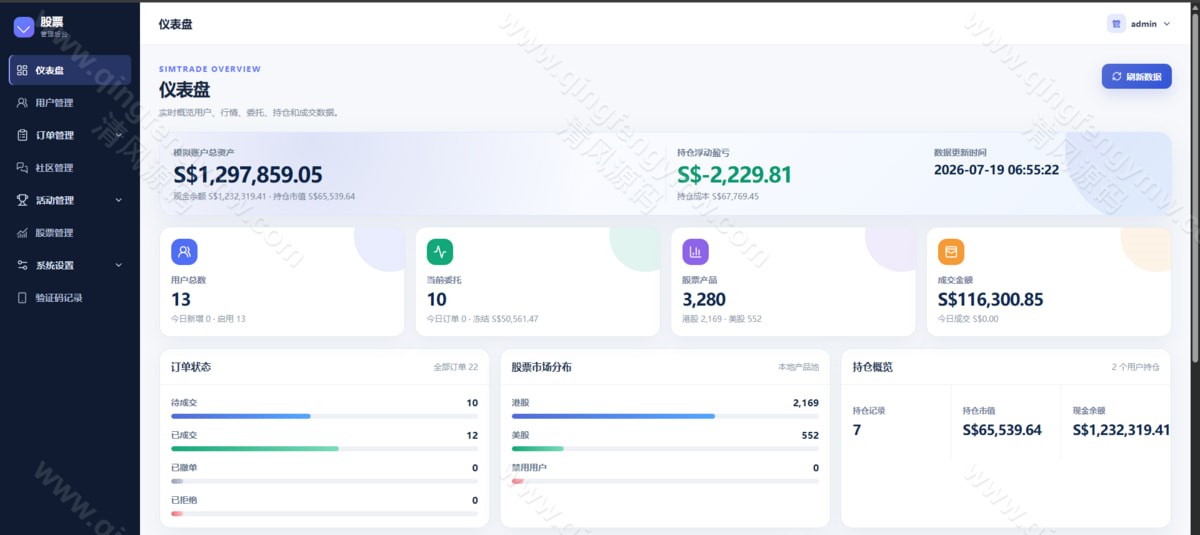Click the total assets S$1,297,859.05
The width and height of the screenshot is (1200, 535).
[248, 175]
